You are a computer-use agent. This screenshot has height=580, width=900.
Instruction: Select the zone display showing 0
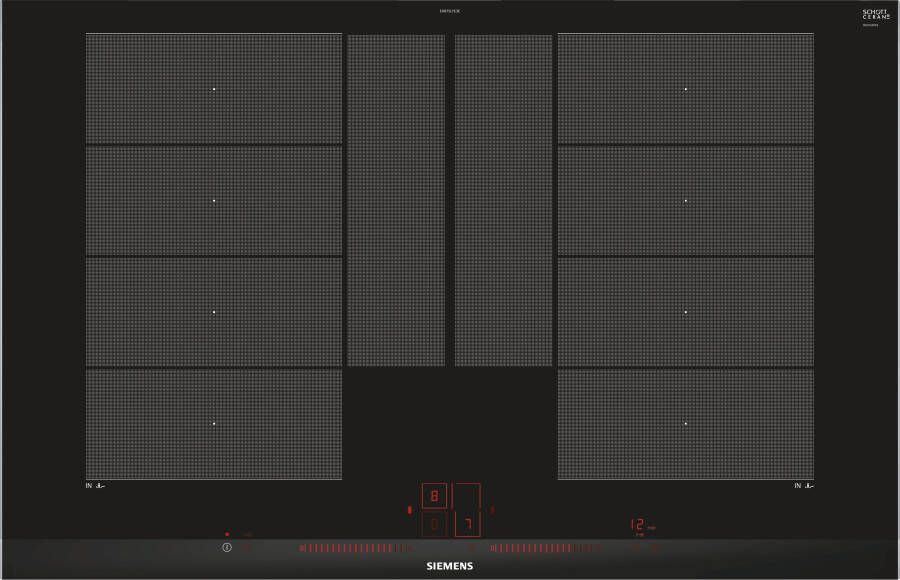pos(434,524)
